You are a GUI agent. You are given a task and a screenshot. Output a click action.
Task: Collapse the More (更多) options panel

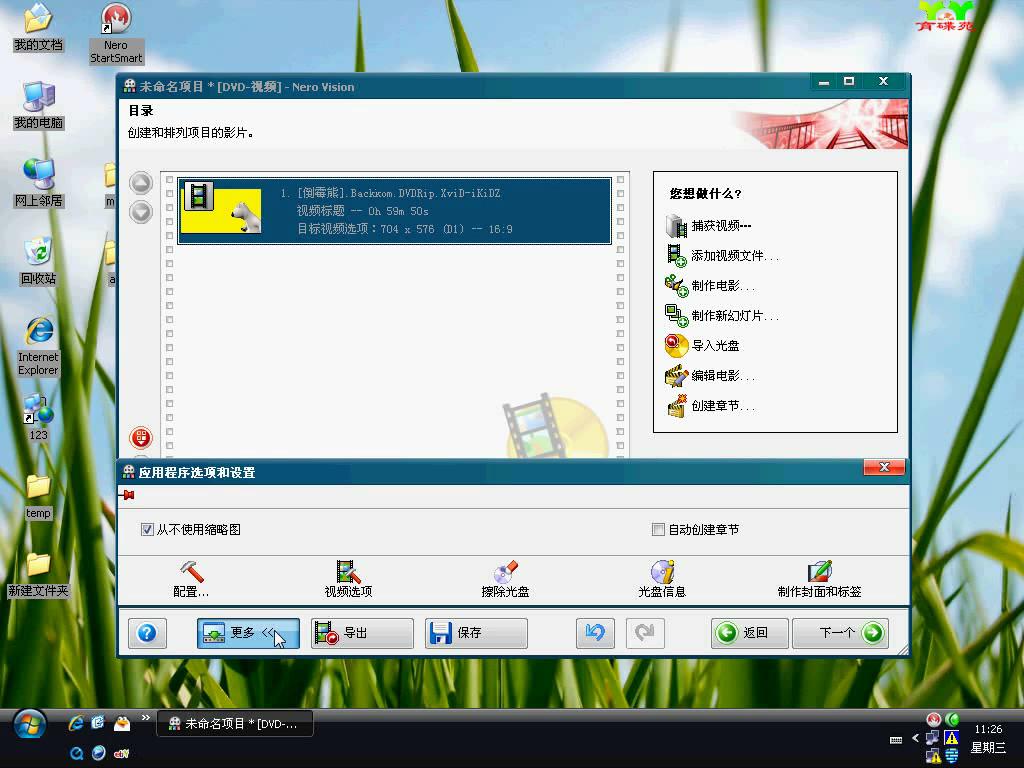pos(248,633)
